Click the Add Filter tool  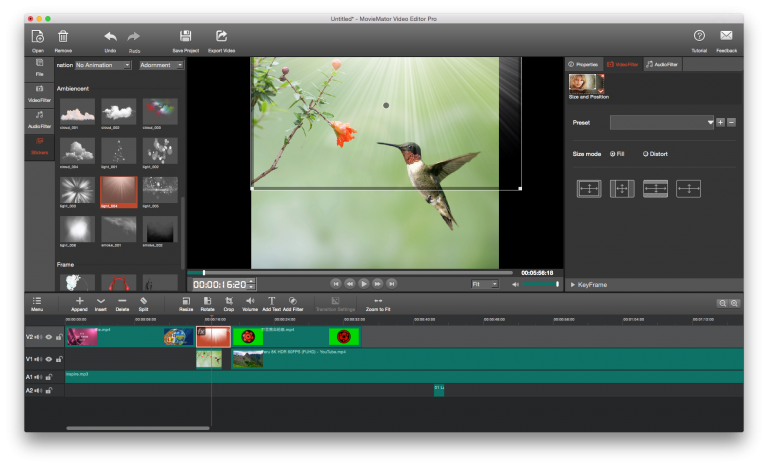pyautogui.click(x=293, y=303)
